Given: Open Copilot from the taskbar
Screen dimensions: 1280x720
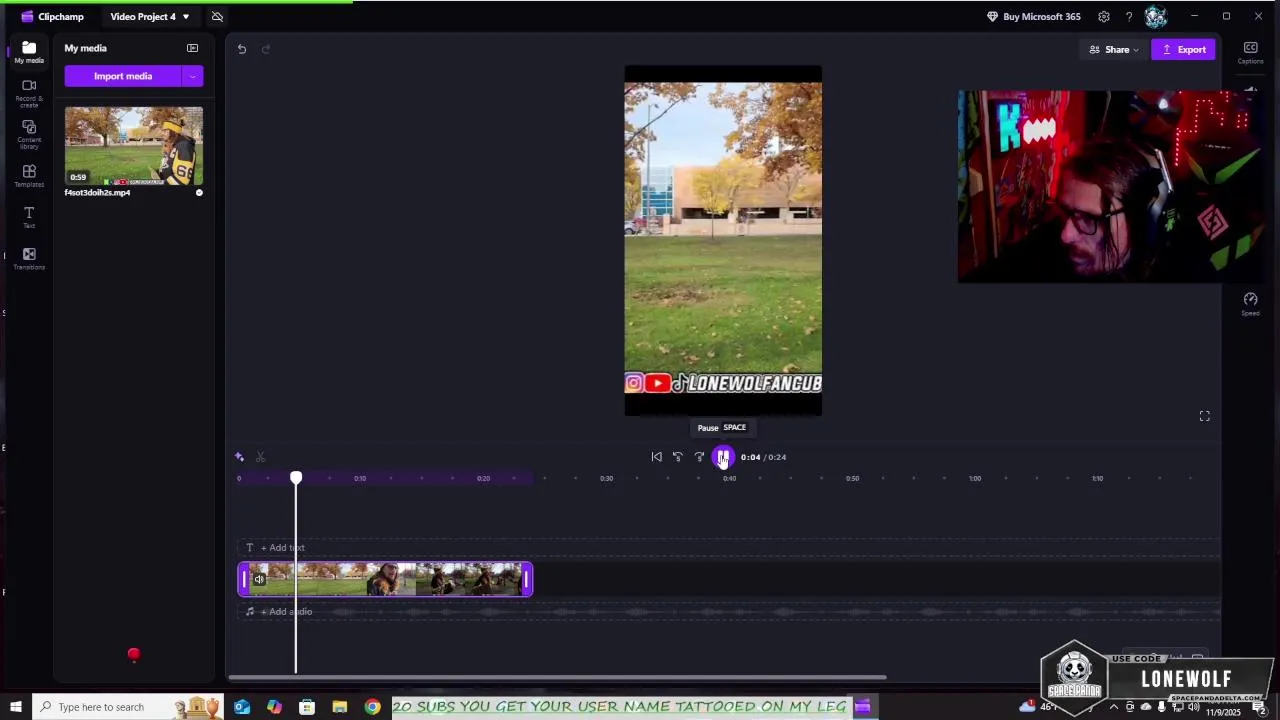Looking at the screenshot, I should [275, 707].
